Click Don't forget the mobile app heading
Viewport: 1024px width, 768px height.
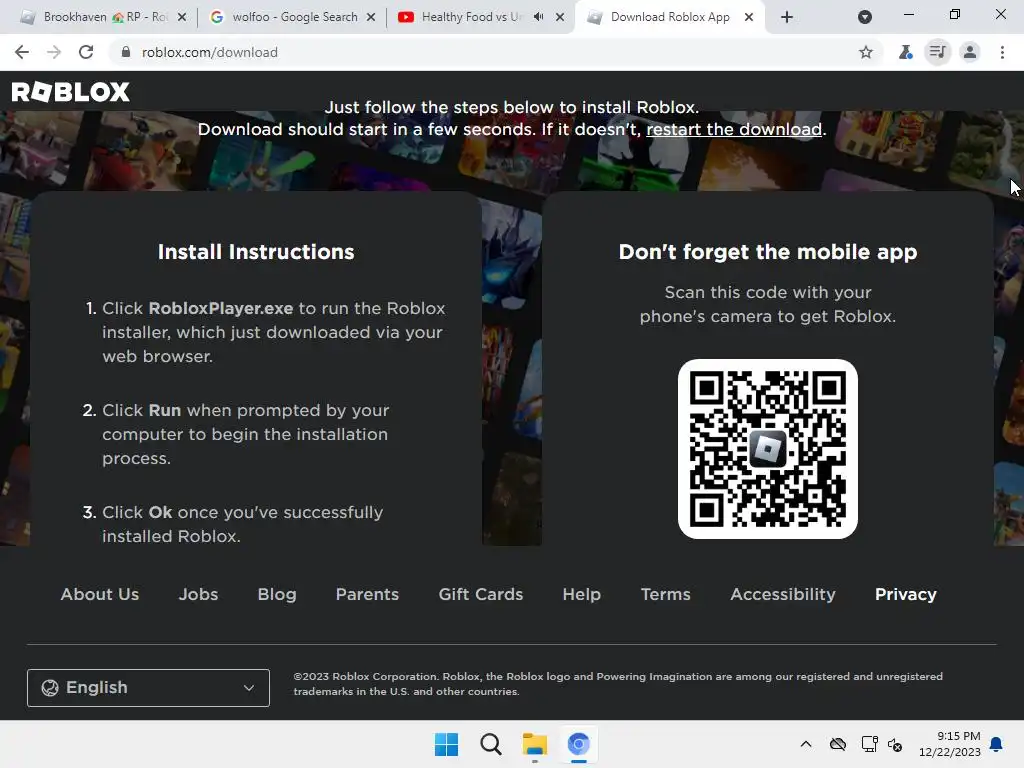(768, 252)
